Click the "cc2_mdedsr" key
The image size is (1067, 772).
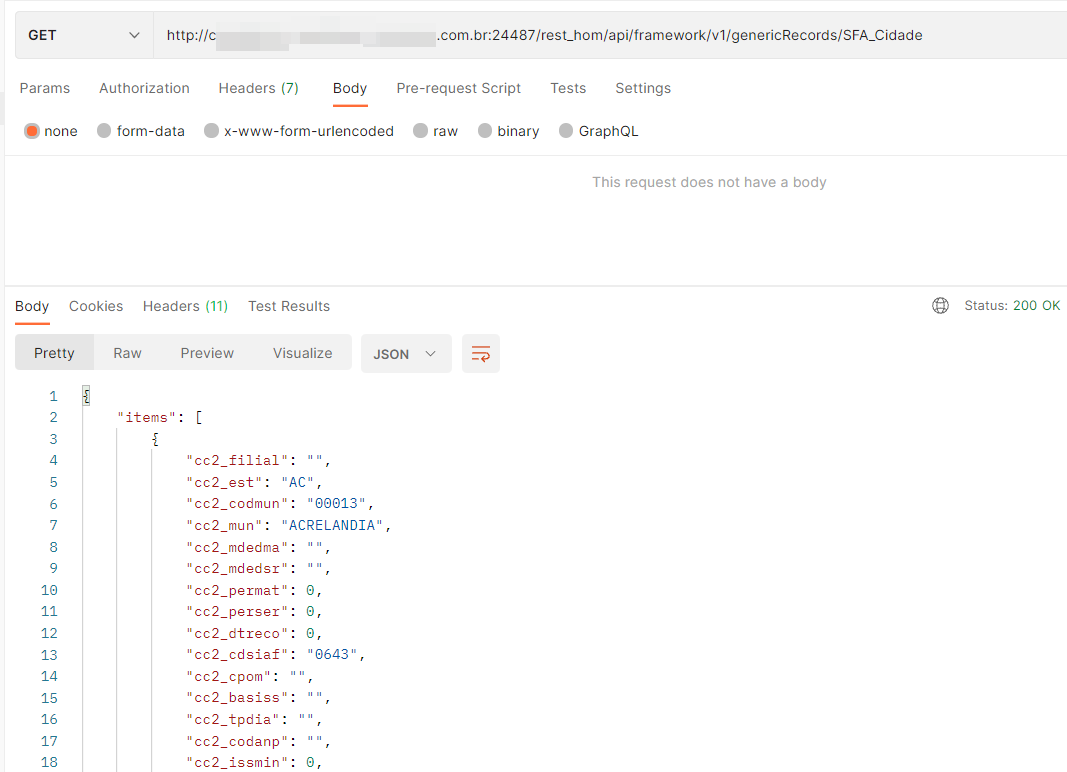click(x=237, y=568)
